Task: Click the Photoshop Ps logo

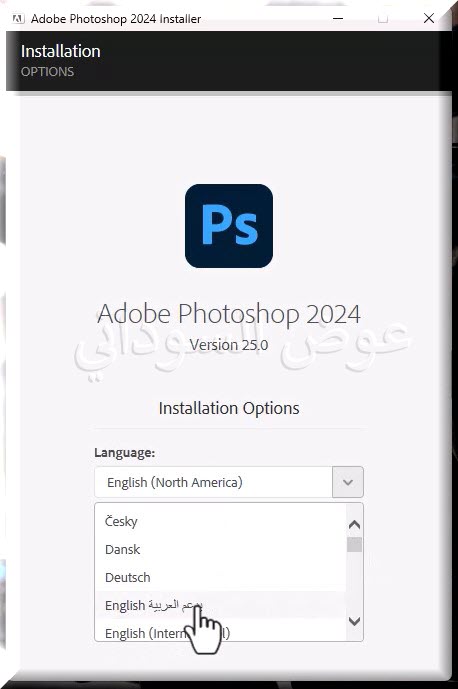Action: coord(229,226)
